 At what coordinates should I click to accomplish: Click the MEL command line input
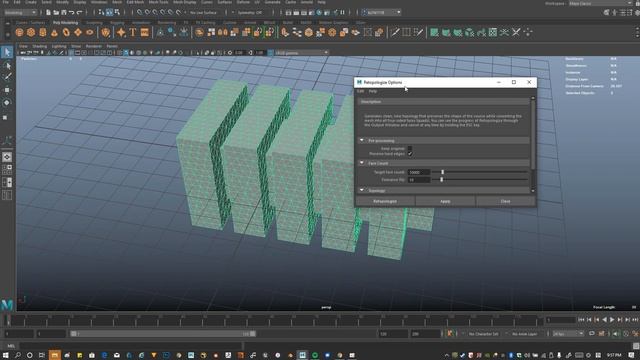coord(131,346)
